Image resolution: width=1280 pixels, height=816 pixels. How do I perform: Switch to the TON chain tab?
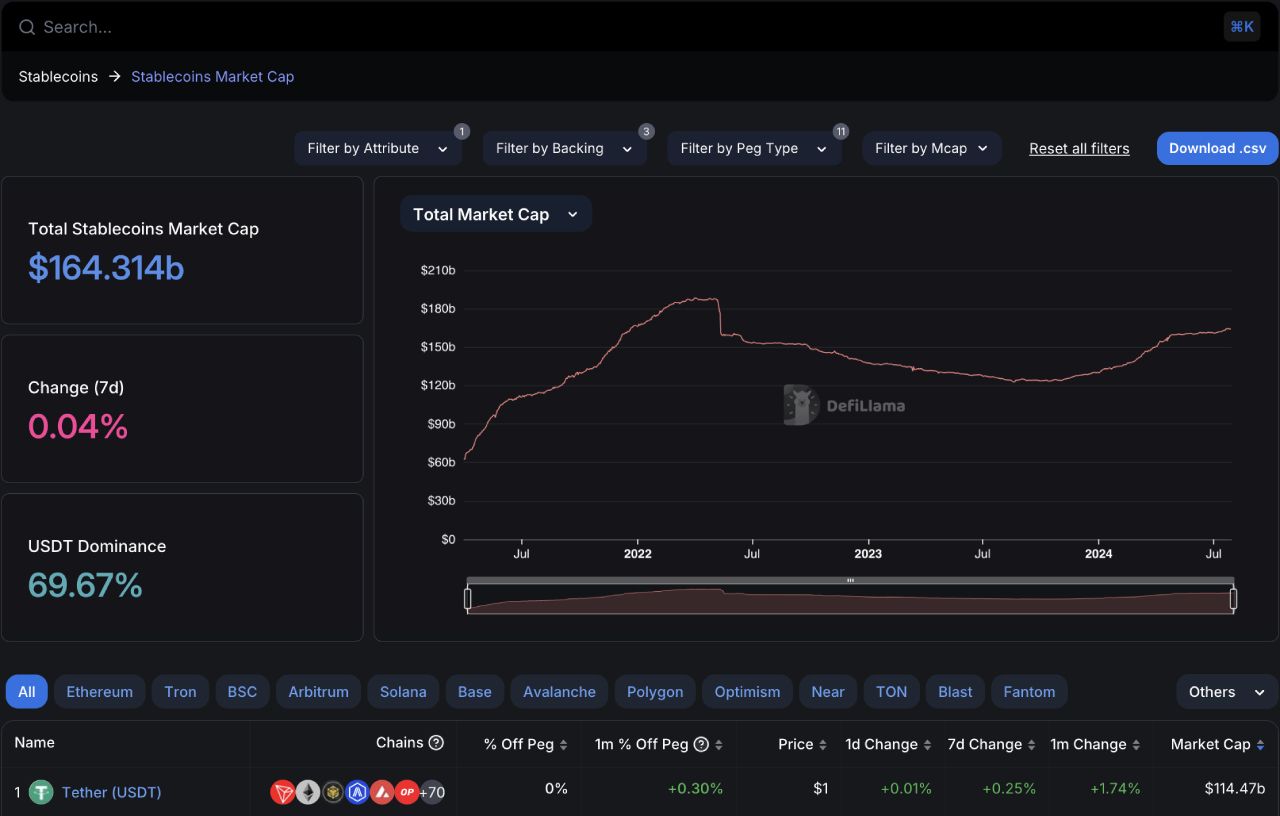[x=892, y=692]
